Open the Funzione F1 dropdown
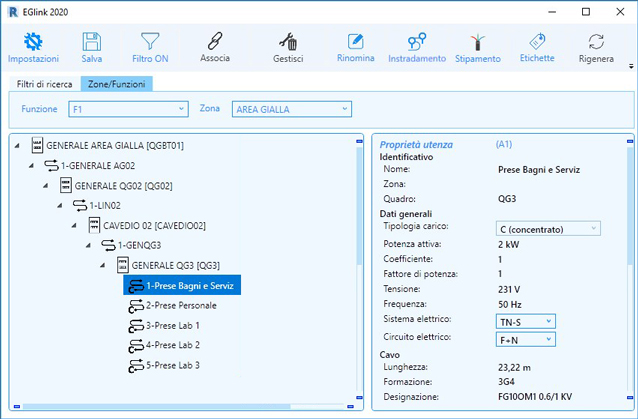Screen dimensions: 638x419 pos(129,109)
